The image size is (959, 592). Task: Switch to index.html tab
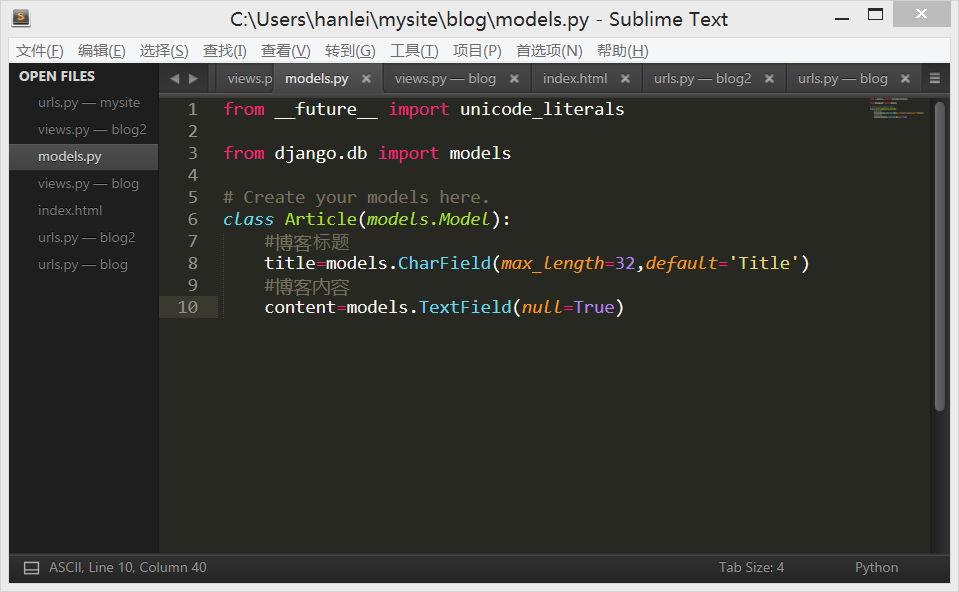coord(575,78)
